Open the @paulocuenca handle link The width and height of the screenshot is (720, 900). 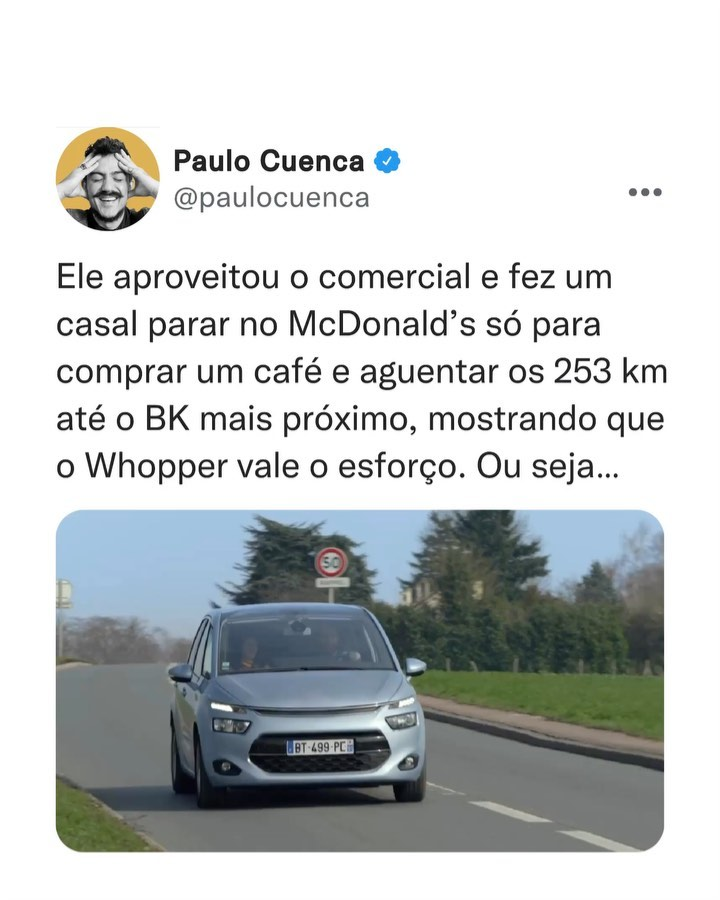pos(272,198)
